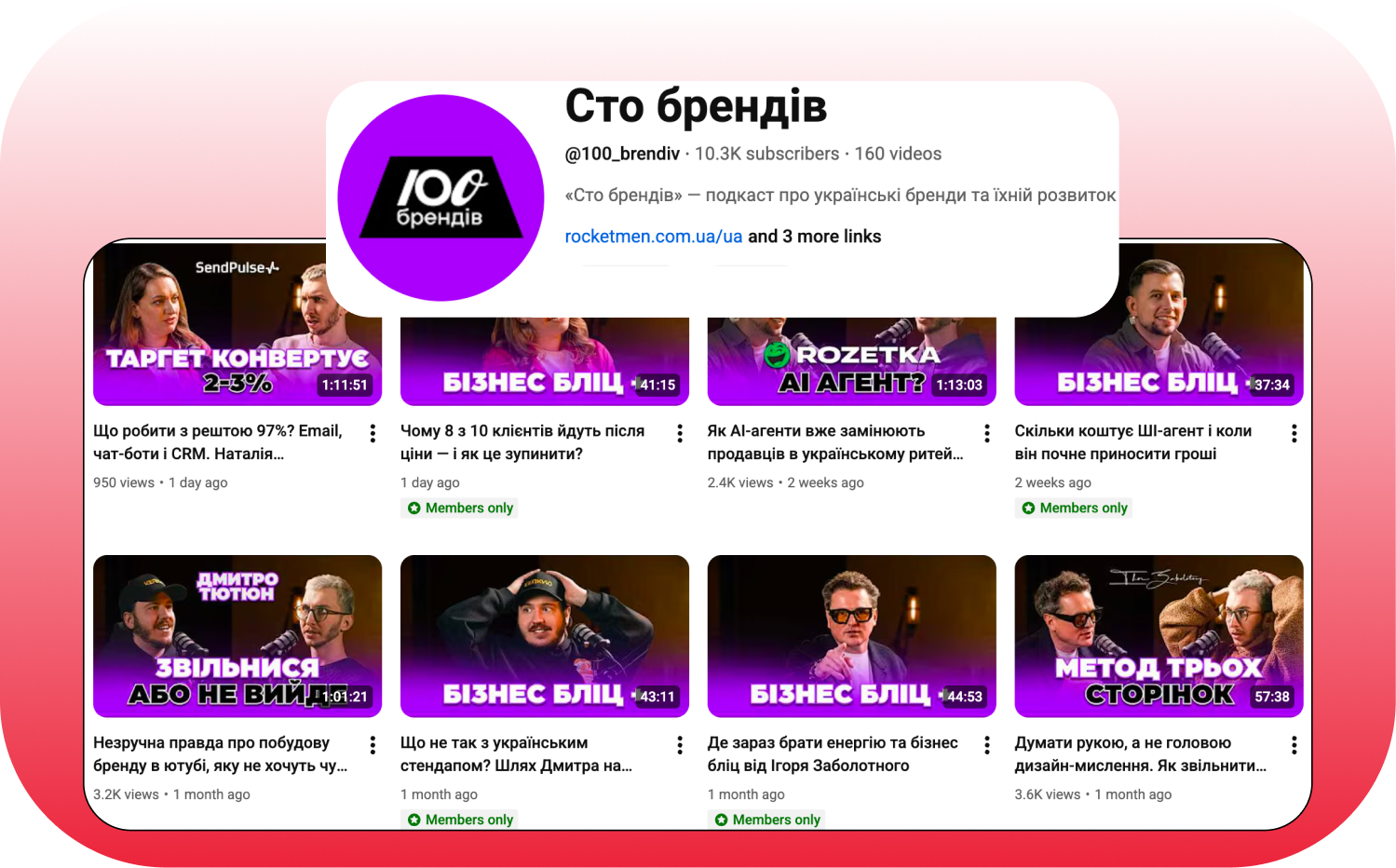Image resolution: width=1396 pixels, height=868 pixels.
Task: Open the 'МЕТОД ТРЬОХ СТОРІНОК' thumbnail
Action: [1159, 636]
